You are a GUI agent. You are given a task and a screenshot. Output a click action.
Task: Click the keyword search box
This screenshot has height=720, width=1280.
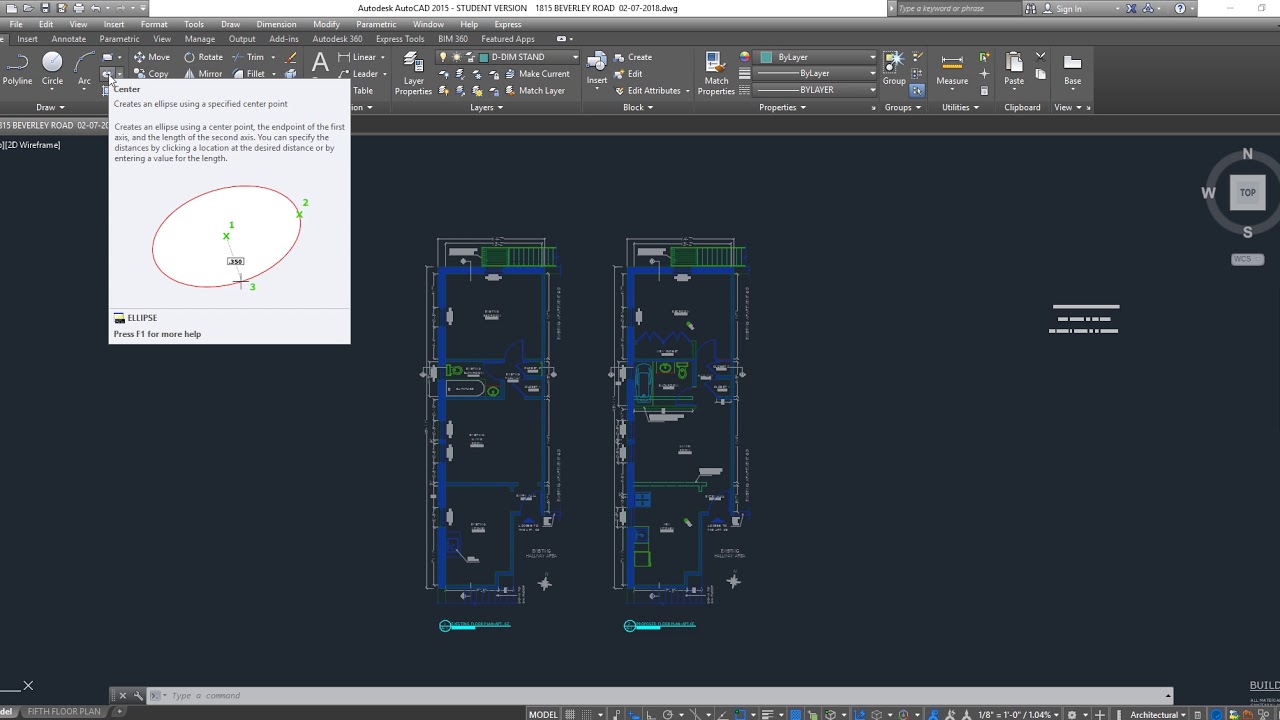(x=958, y=8)
